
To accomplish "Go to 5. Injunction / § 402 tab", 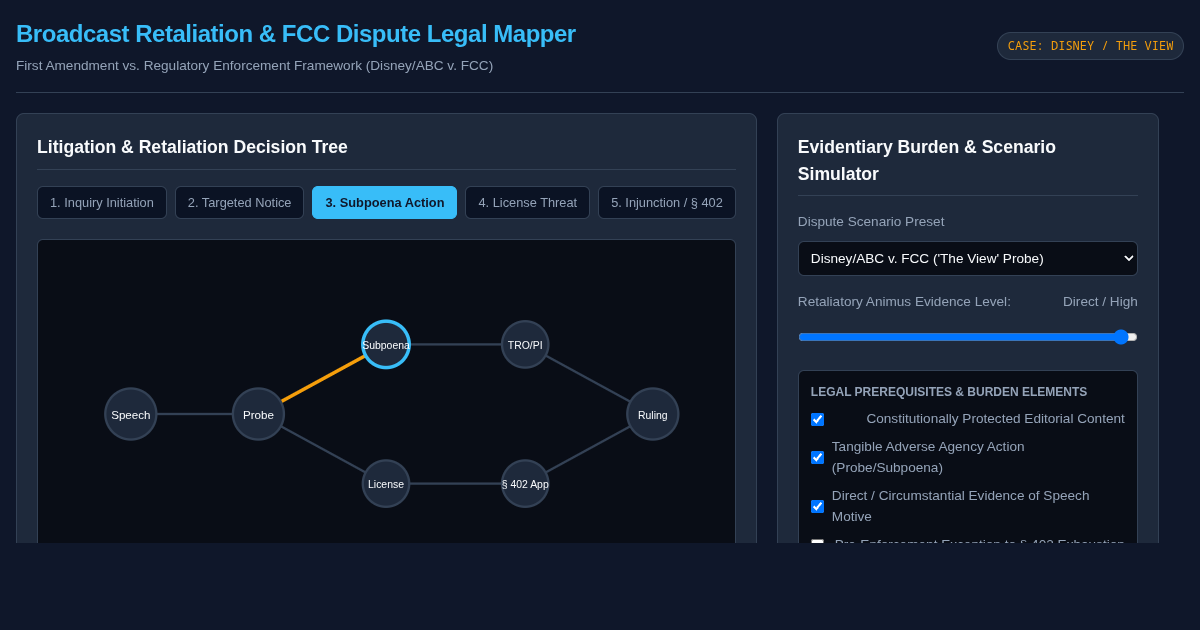I will coord(667,202).
